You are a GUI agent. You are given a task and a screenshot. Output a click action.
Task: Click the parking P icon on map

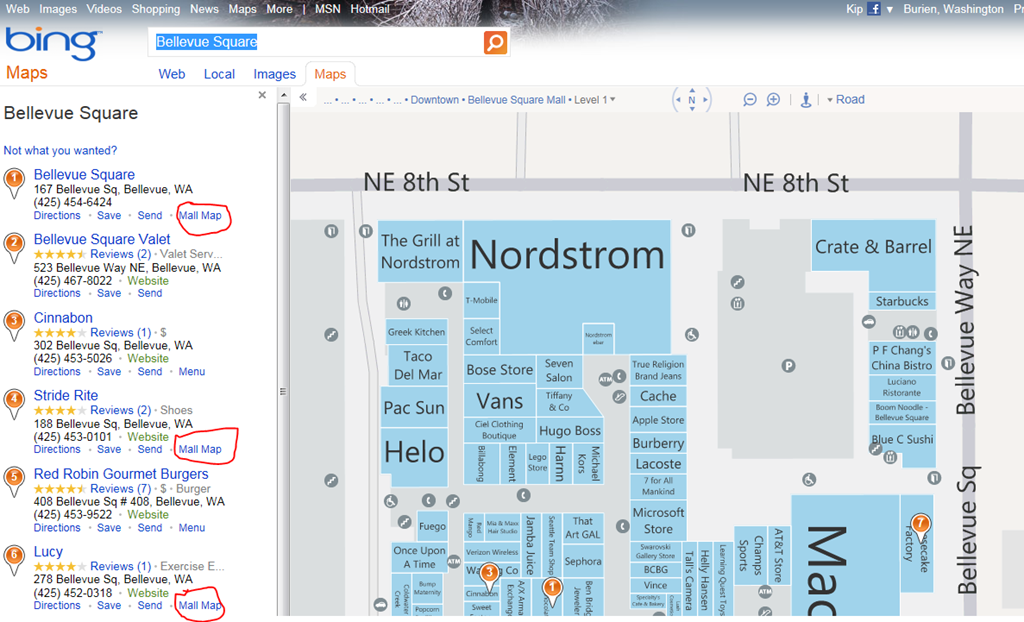[x=788, y=366]
